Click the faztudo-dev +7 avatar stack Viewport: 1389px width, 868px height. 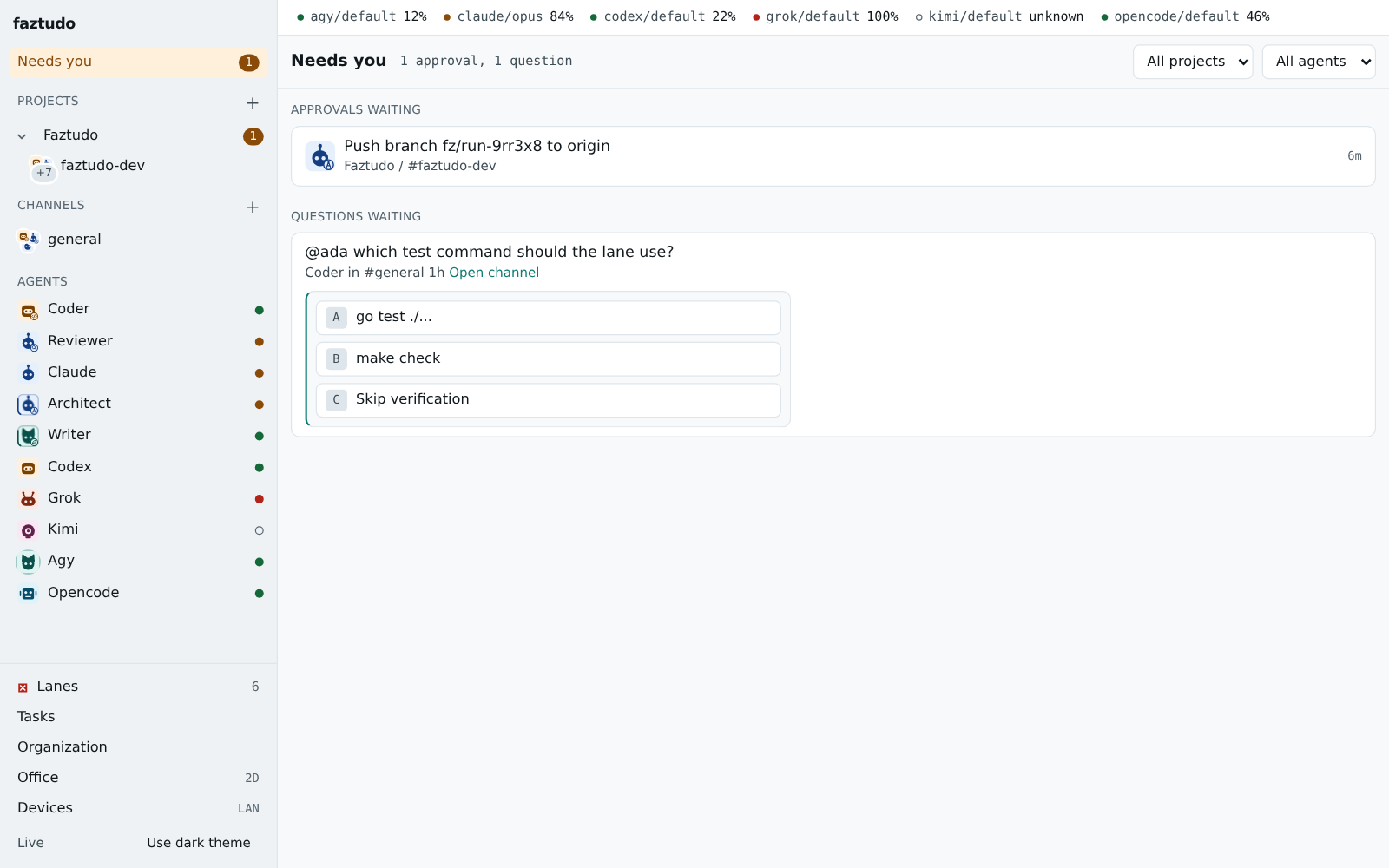click(42, 168)
